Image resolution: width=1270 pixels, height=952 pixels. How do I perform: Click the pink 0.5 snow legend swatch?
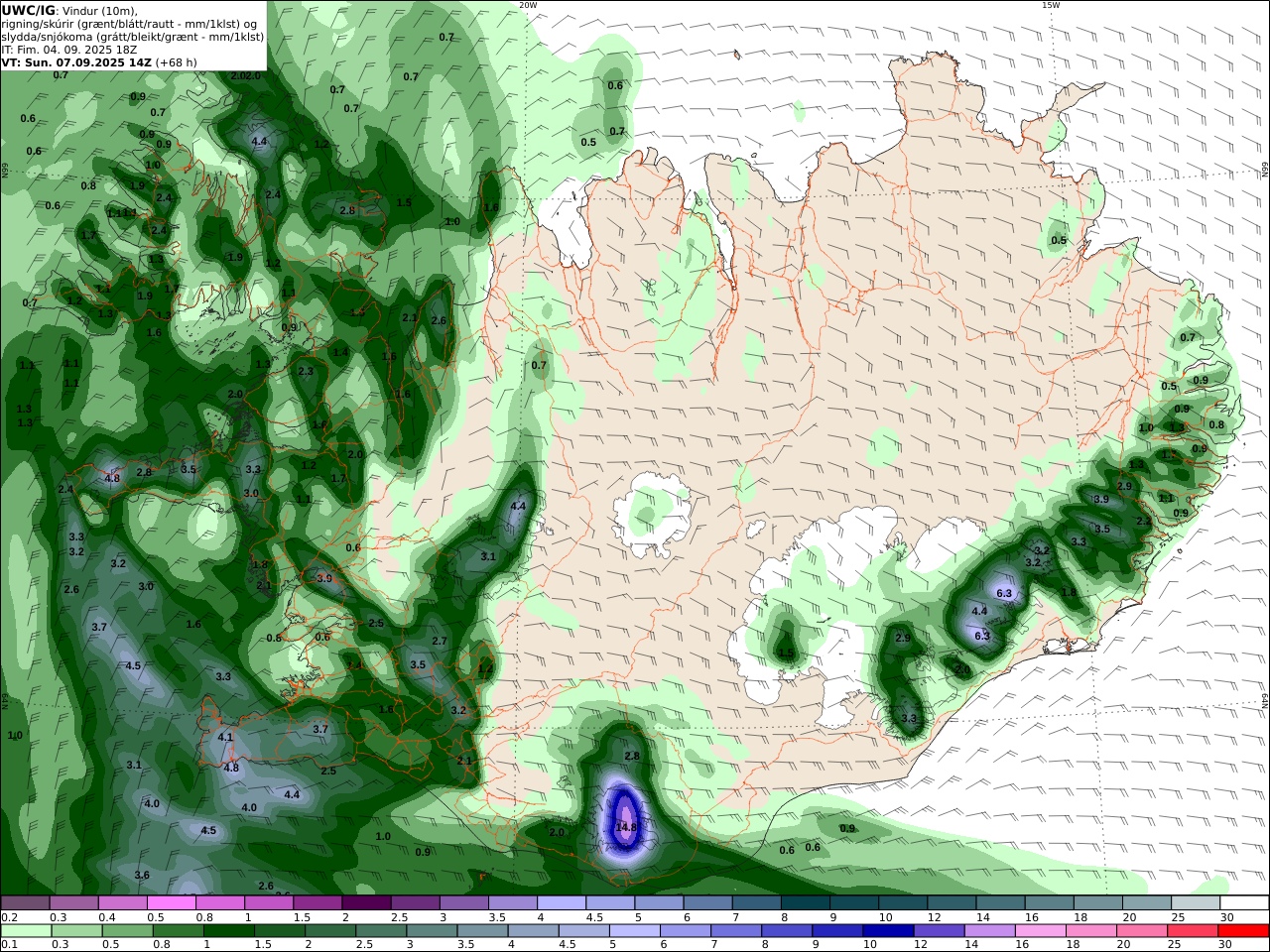tap(171, 903)
